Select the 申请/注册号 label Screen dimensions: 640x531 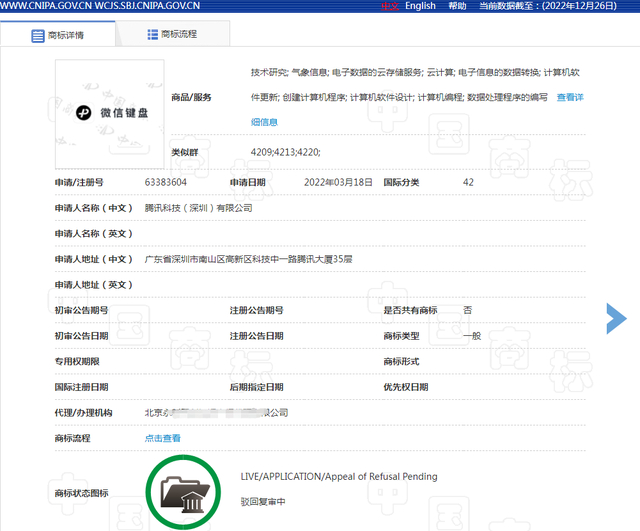click(79, 182)
